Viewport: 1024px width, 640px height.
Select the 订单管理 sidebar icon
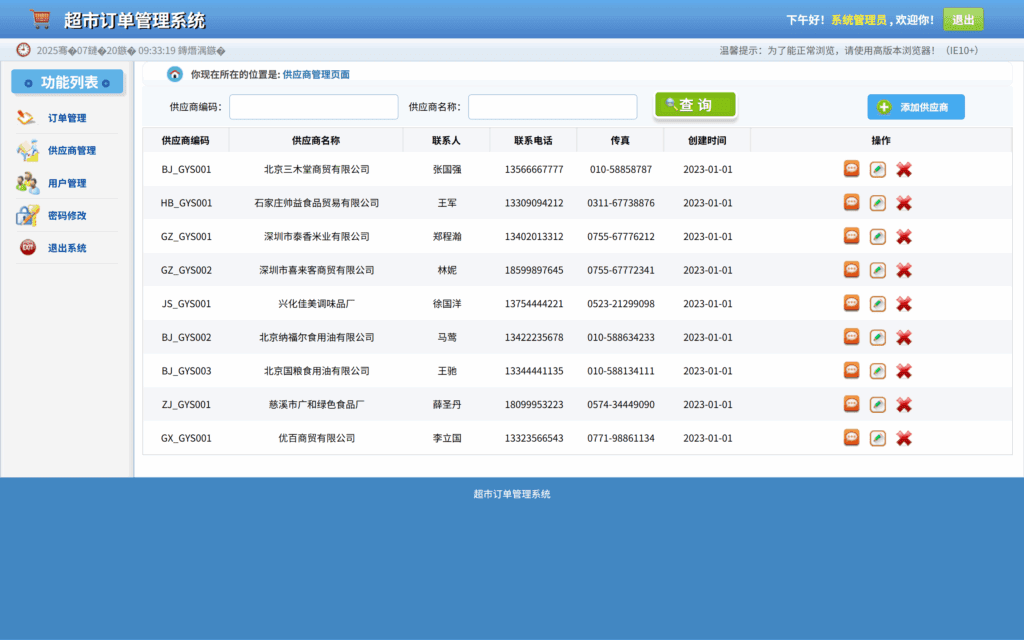click(x=29, y=117)
